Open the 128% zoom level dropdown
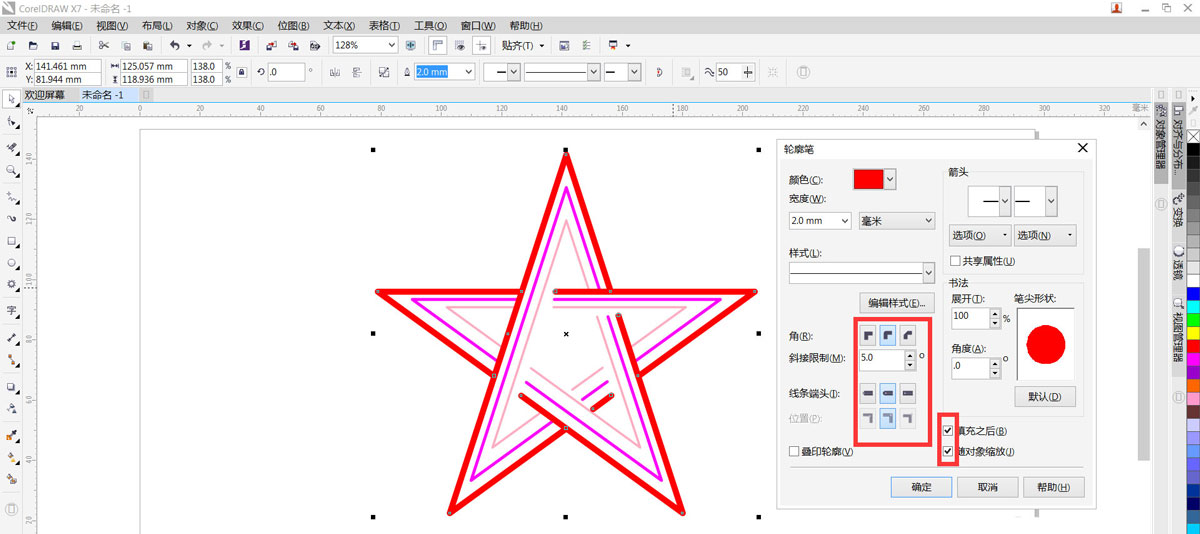This screenshot has width=1200, height=534. coord(391,46)
